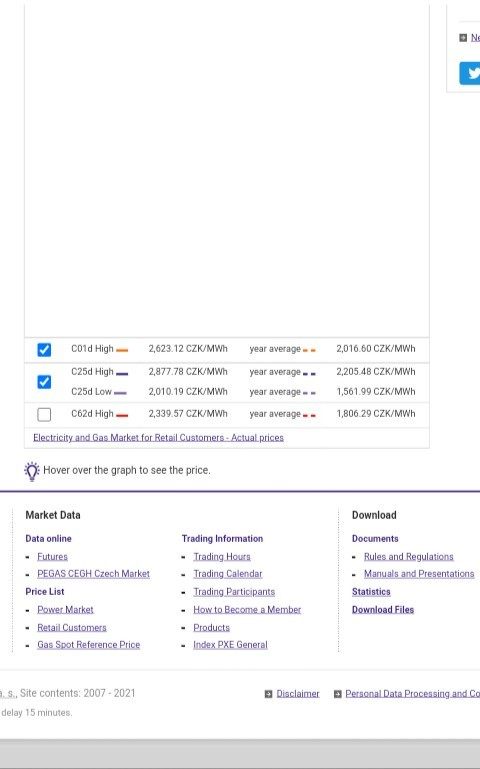Click the red C62d High legend line
Viewport: 480px width, 769px height.
coord(122,415)
